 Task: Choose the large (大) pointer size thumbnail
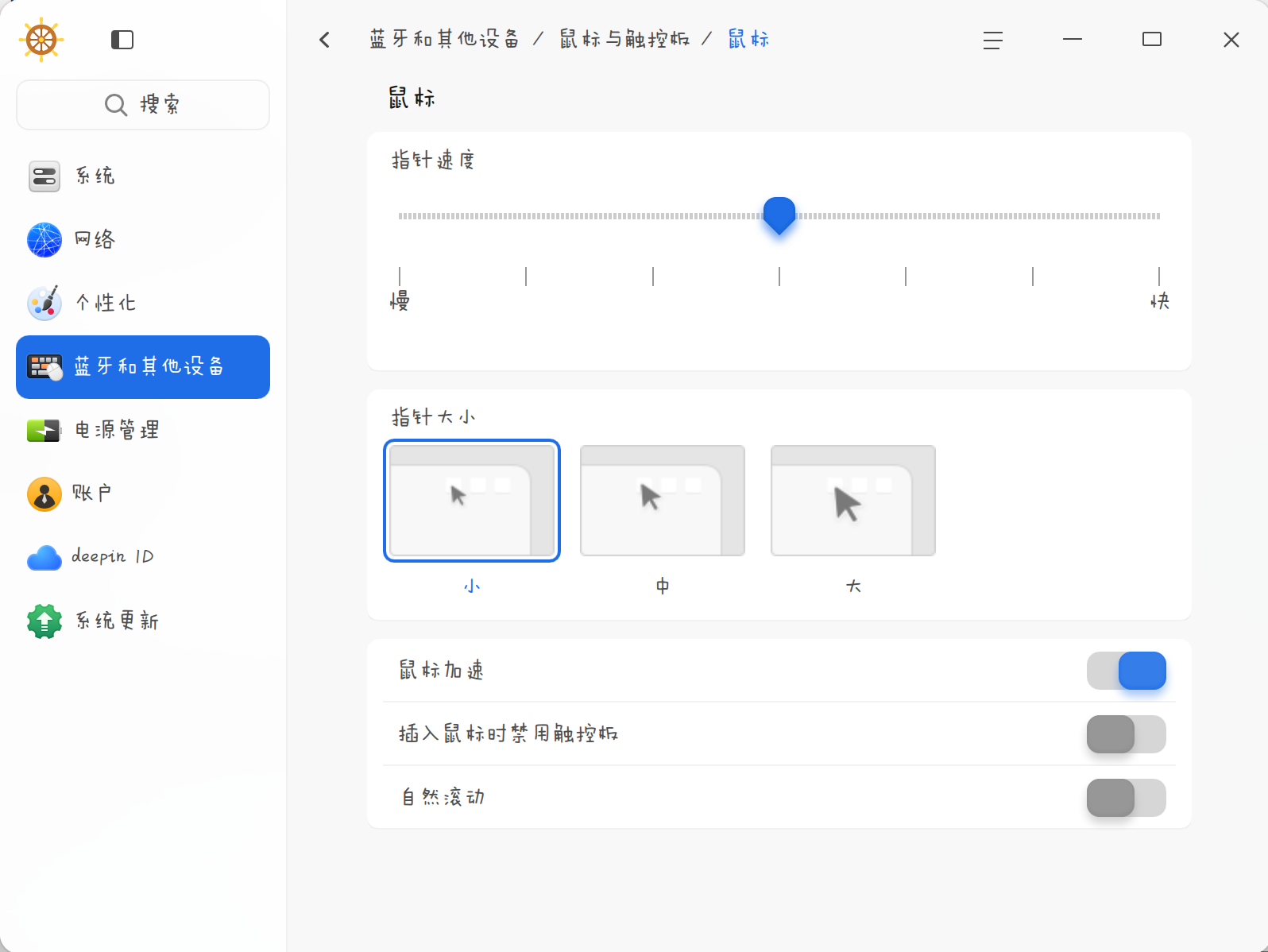point(853,501)
